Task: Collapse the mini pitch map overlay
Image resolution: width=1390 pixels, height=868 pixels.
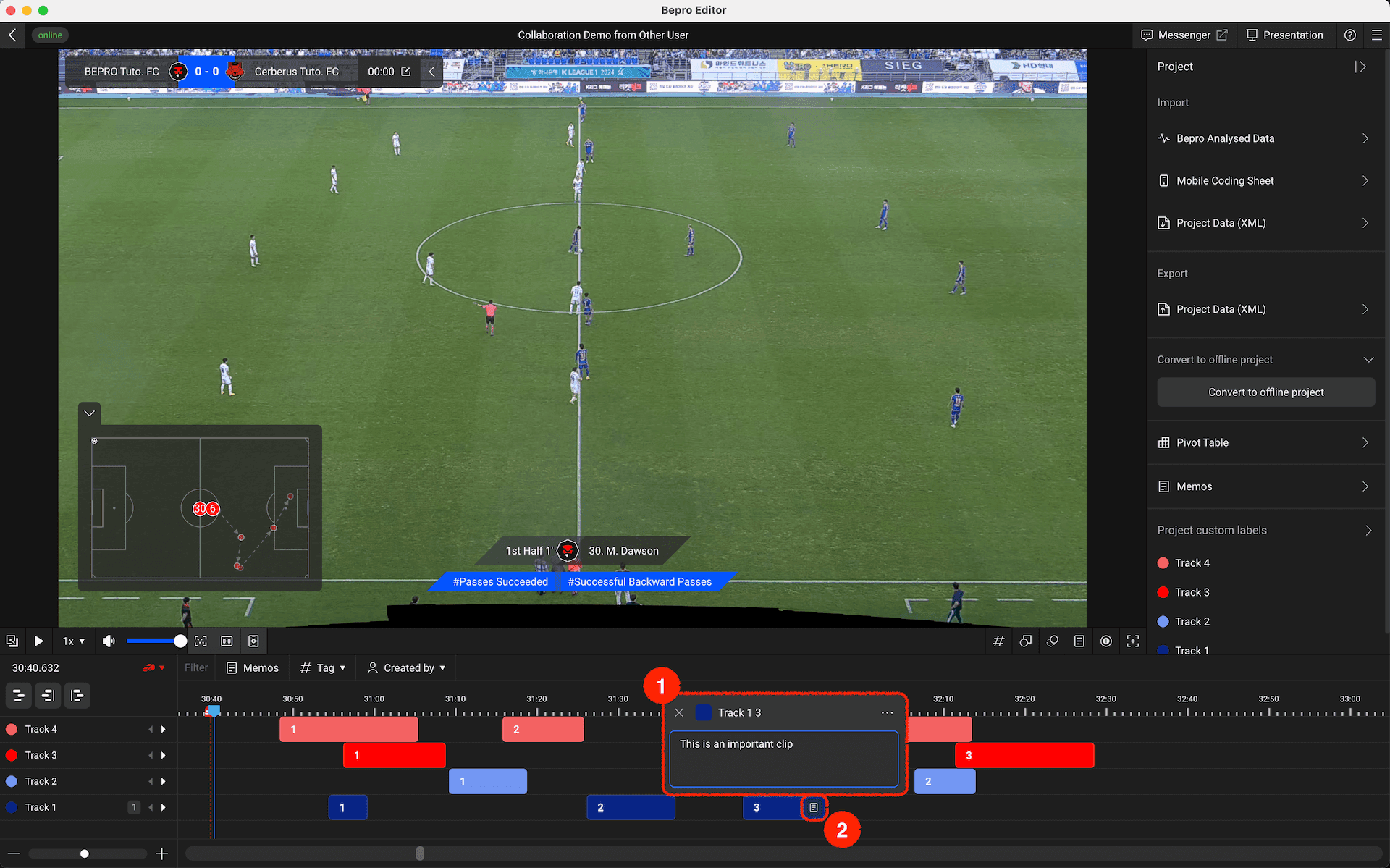Action: coord(90,413)
